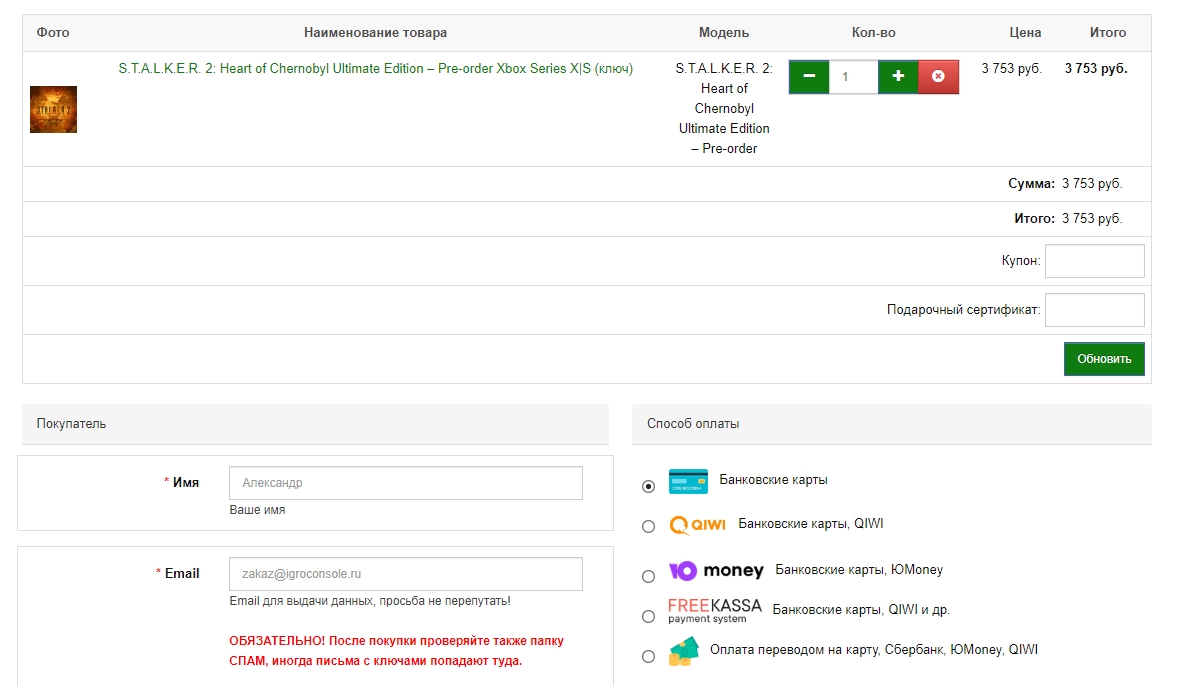Click the Обновить button
This screenshot has width=1195, height=686.
coord(1104,359)
